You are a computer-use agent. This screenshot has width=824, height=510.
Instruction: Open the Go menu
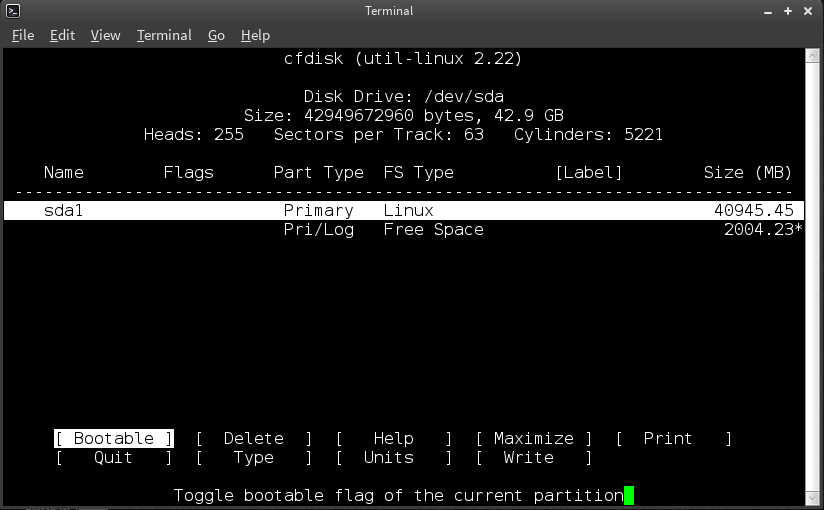coord(216,35)
